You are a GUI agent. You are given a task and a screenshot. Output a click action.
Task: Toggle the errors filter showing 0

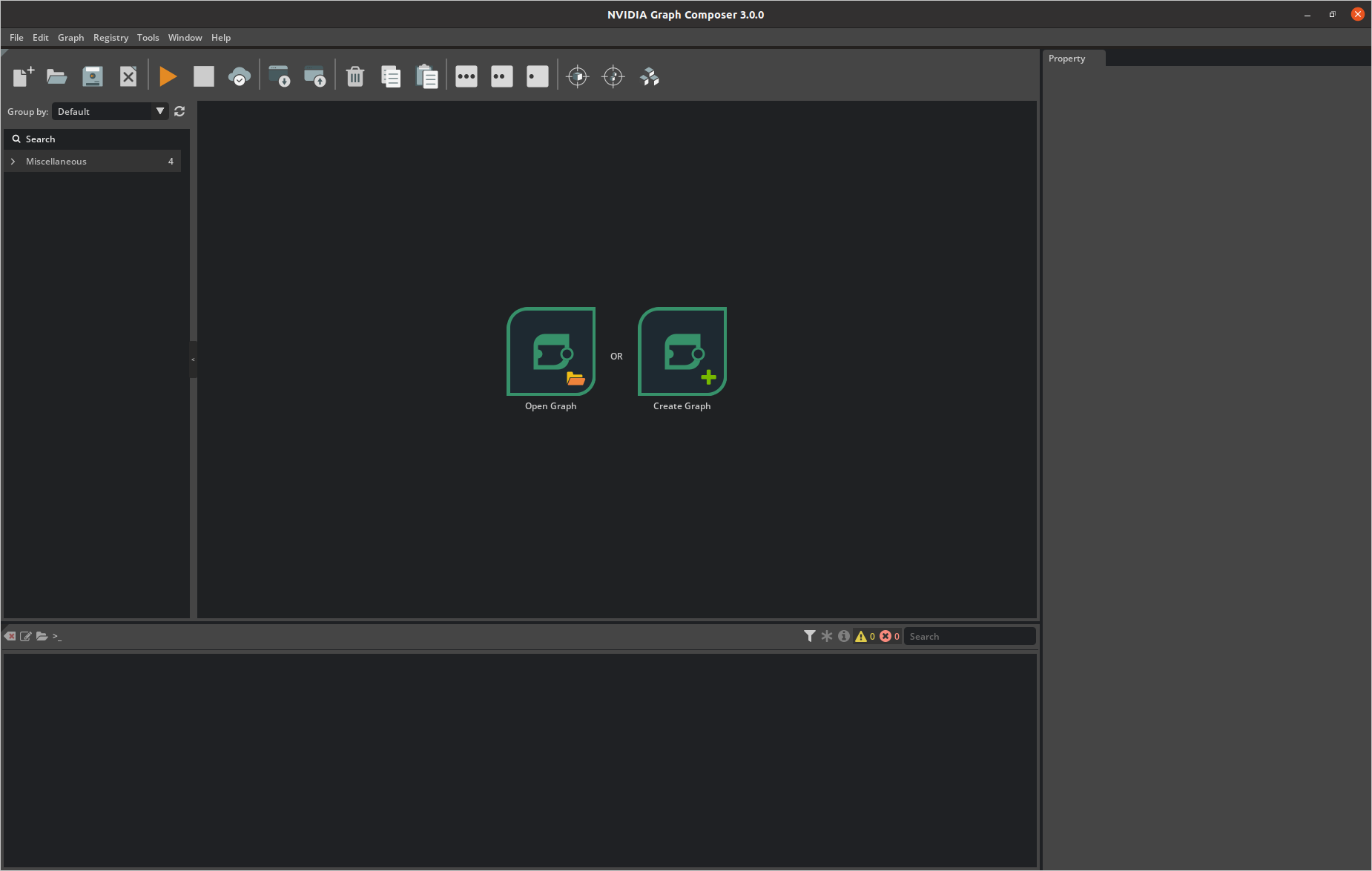coord(889,636)
